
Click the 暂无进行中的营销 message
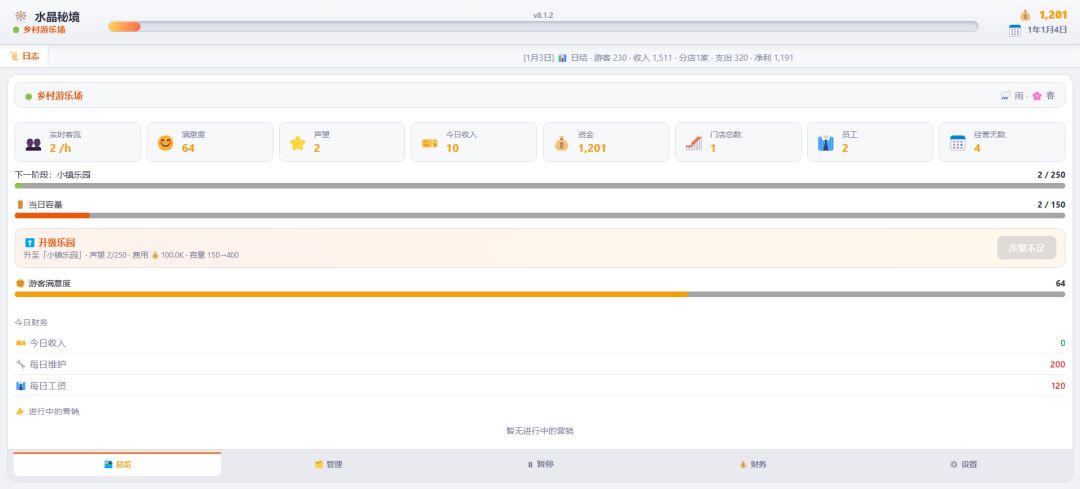(540, 431)
